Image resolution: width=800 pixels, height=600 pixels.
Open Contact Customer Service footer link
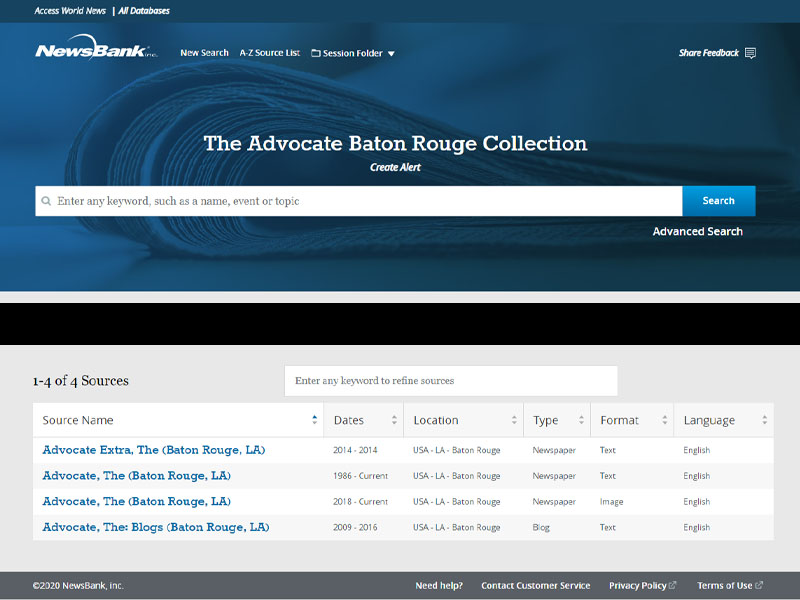click(535, 585)
